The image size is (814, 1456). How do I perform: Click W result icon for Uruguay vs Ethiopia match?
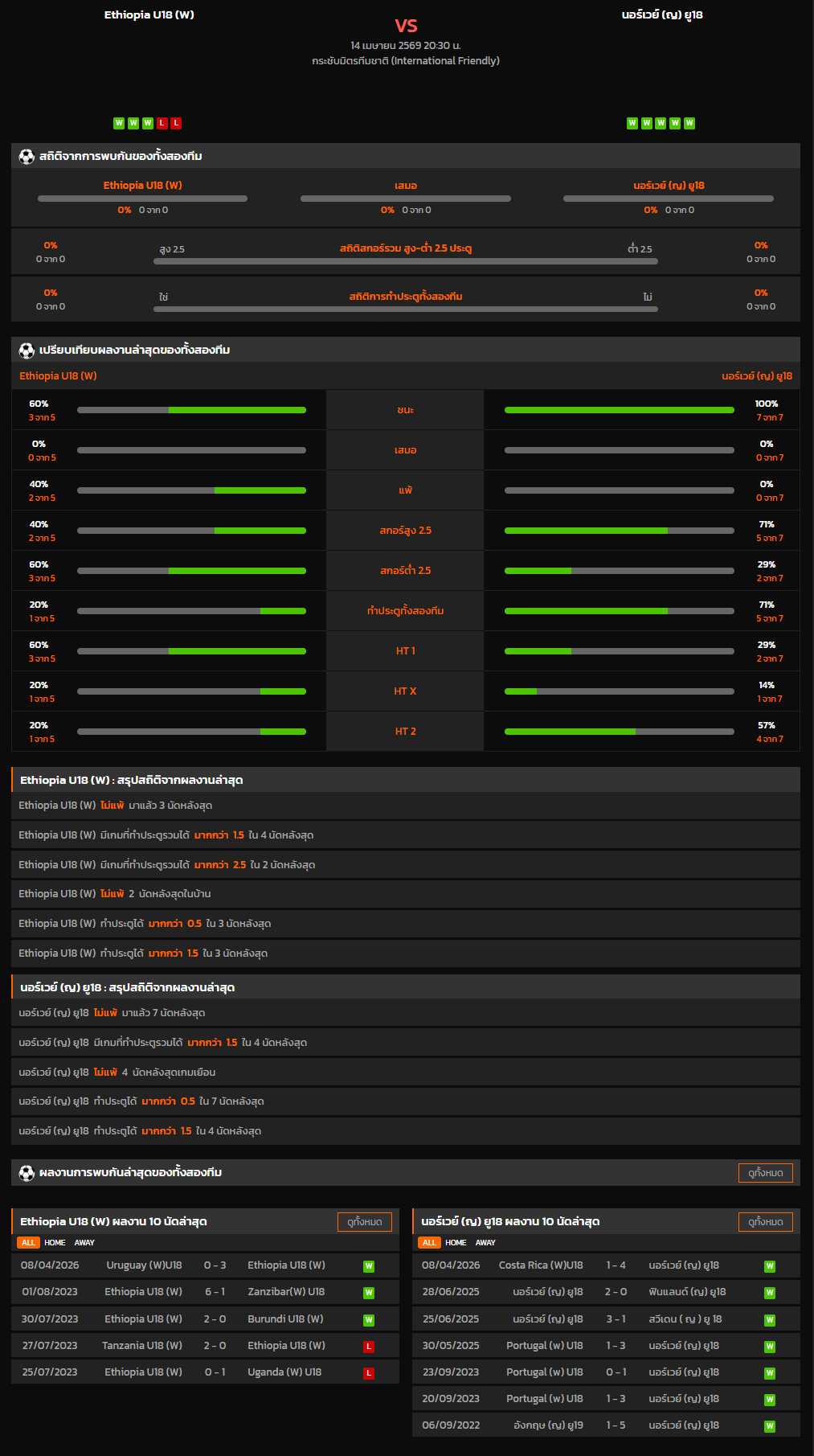point(369,1266)
